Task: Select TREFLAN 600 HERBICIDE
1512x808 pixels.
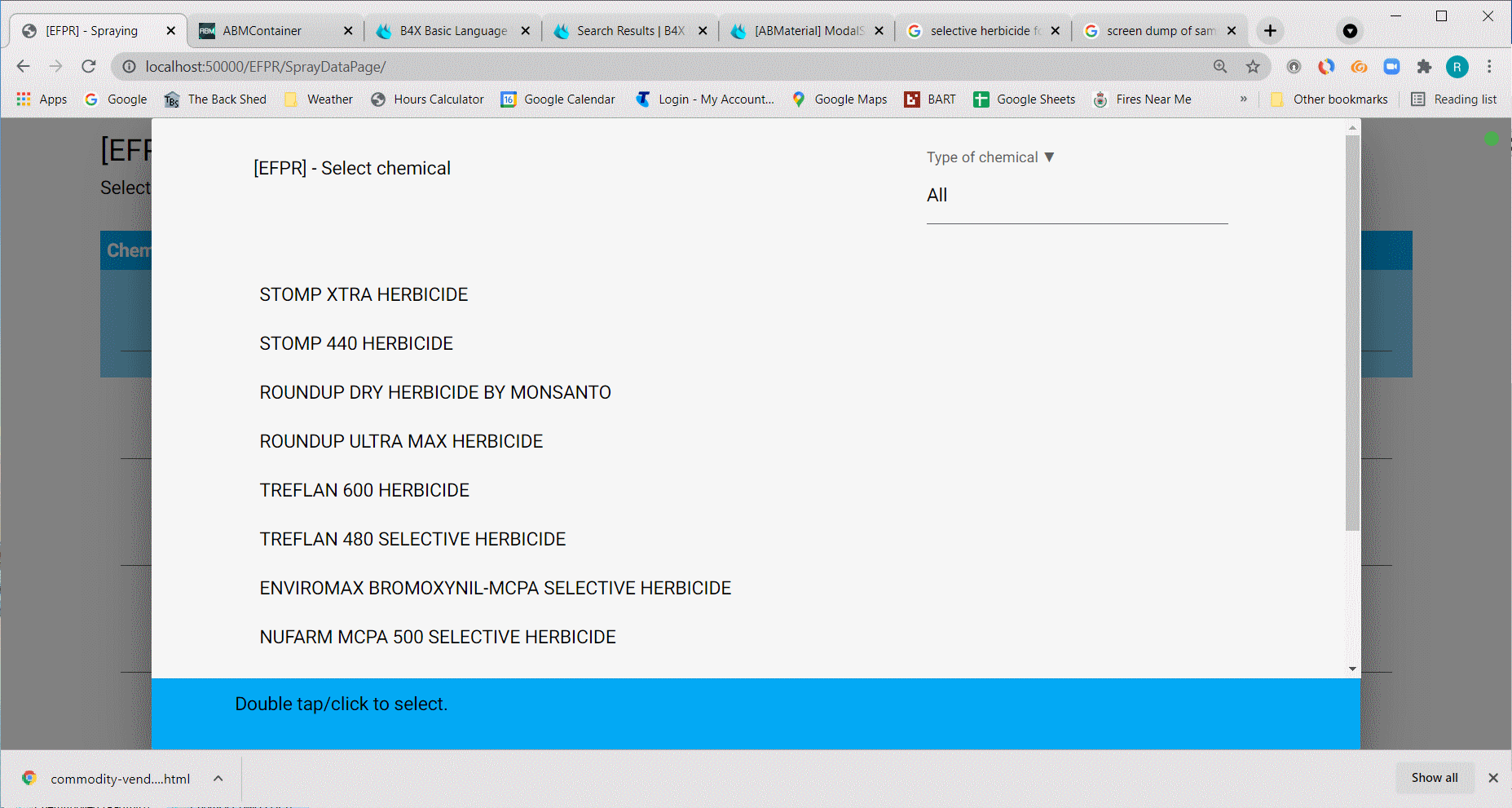Action: (364, 490)
